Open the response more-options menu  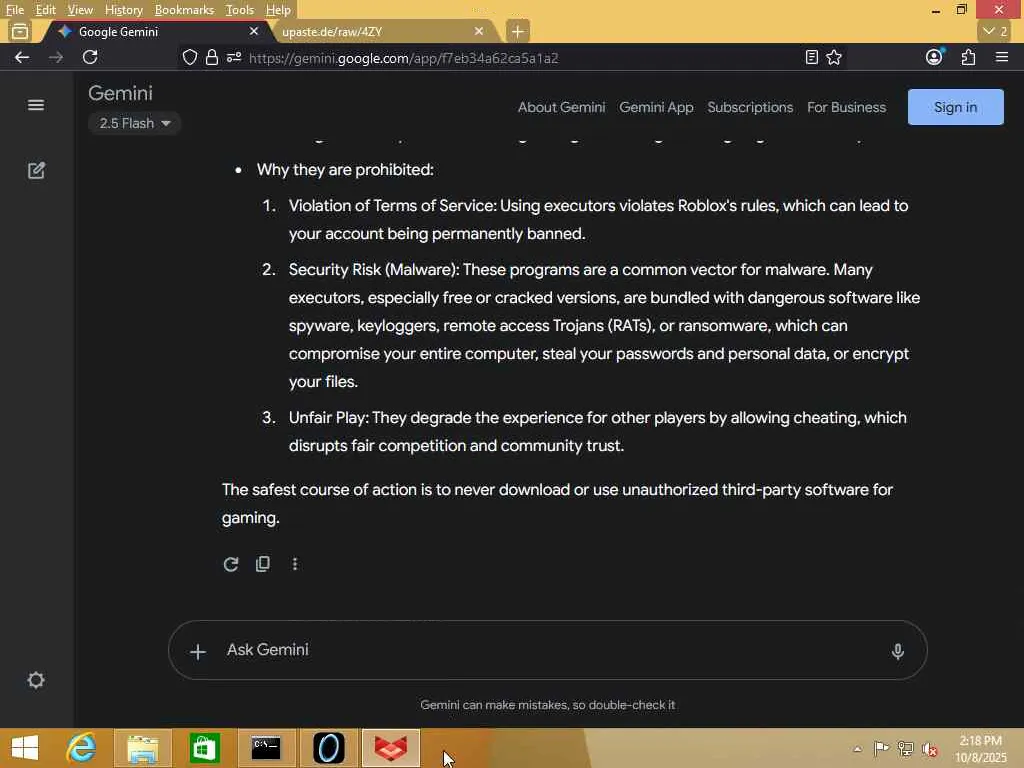[x=295, y=564]
